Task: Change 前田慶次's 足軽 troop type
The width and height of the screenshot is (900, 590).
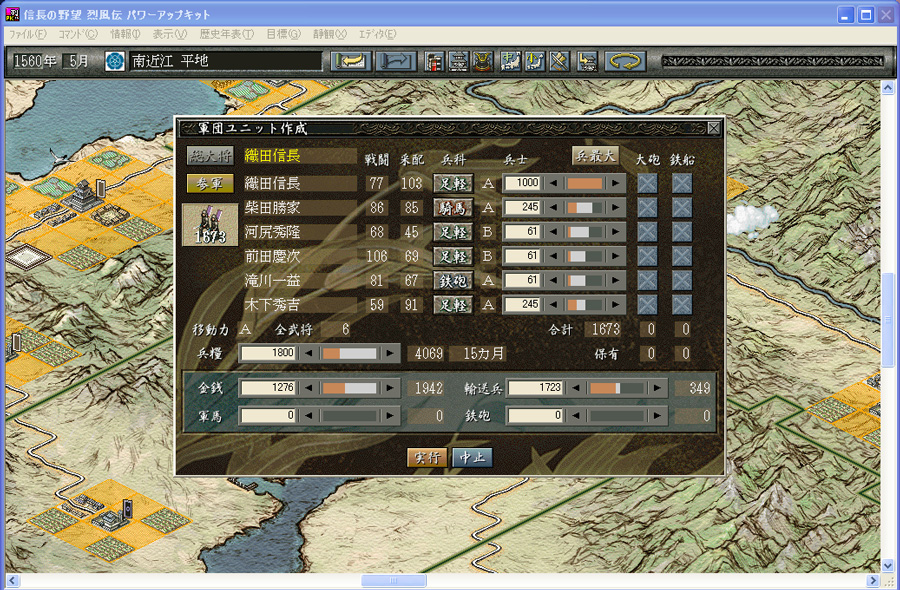Action: [453, 257]
